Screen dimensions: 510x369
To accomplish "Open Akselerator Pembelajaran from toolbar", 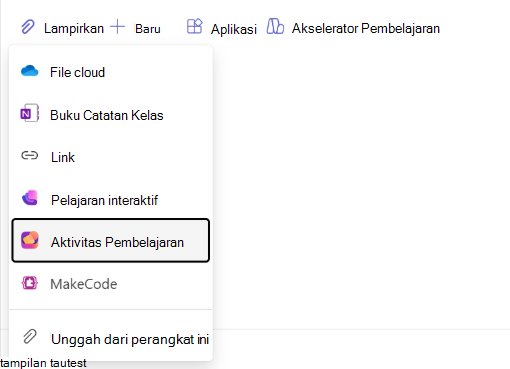I will (x=353, y=28).
